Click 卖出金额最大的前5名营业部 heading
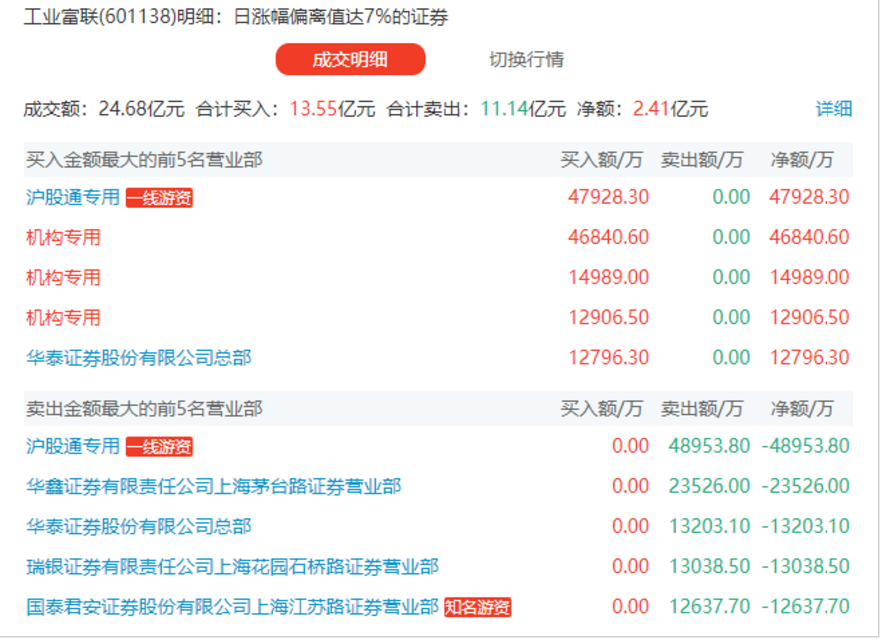Viewport: 882px width, 641px height. (144, 409)
